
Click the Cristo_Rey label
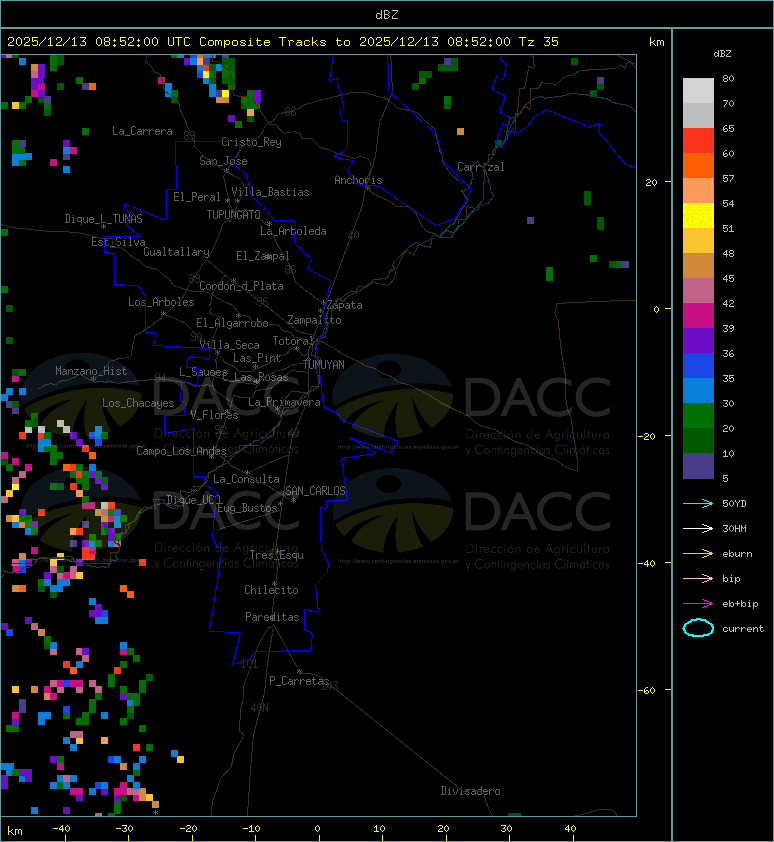(x=251, y=142)
